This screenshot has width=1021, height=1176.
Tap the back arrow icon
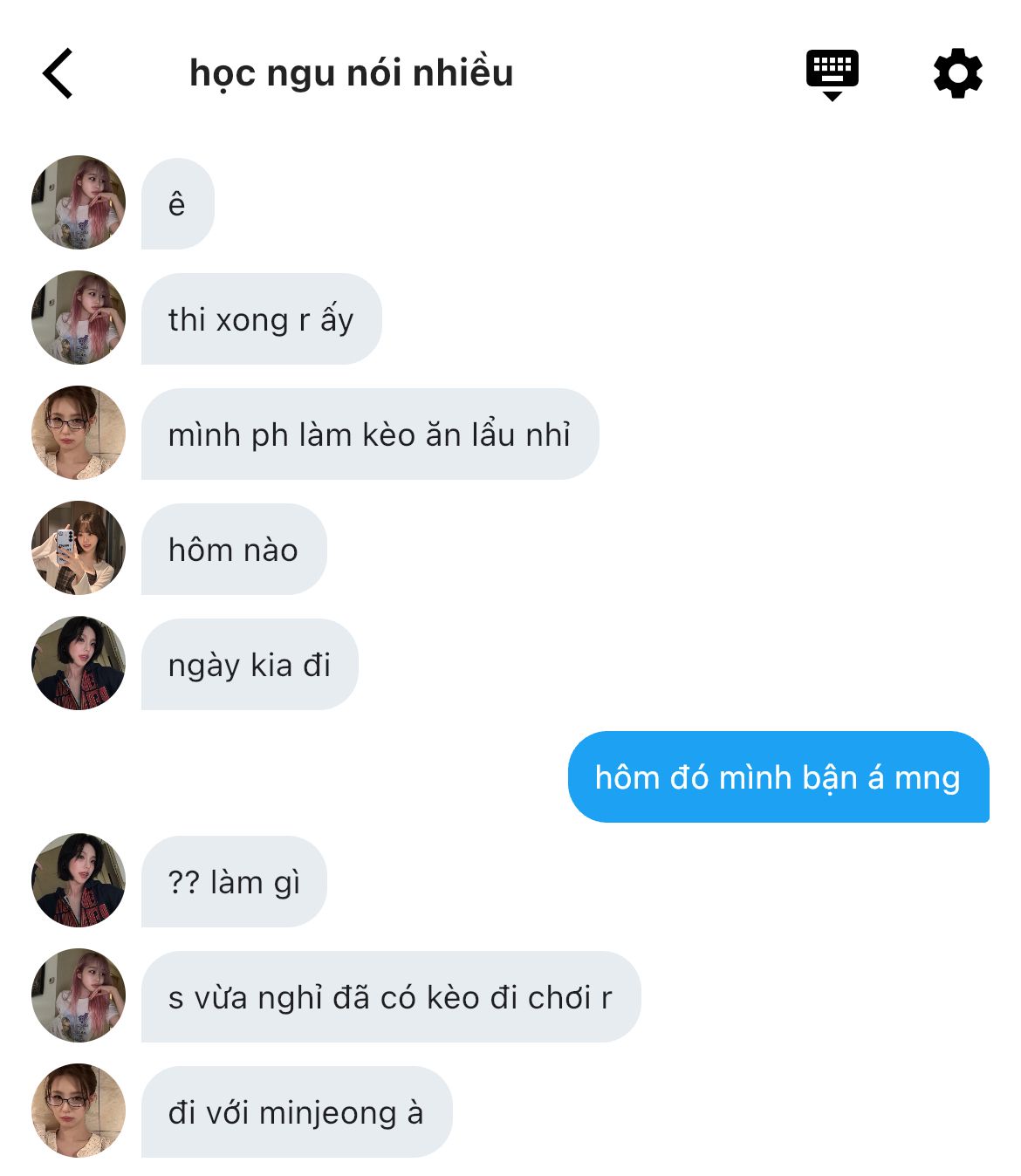pyautogui.click(x=58, y=73)
